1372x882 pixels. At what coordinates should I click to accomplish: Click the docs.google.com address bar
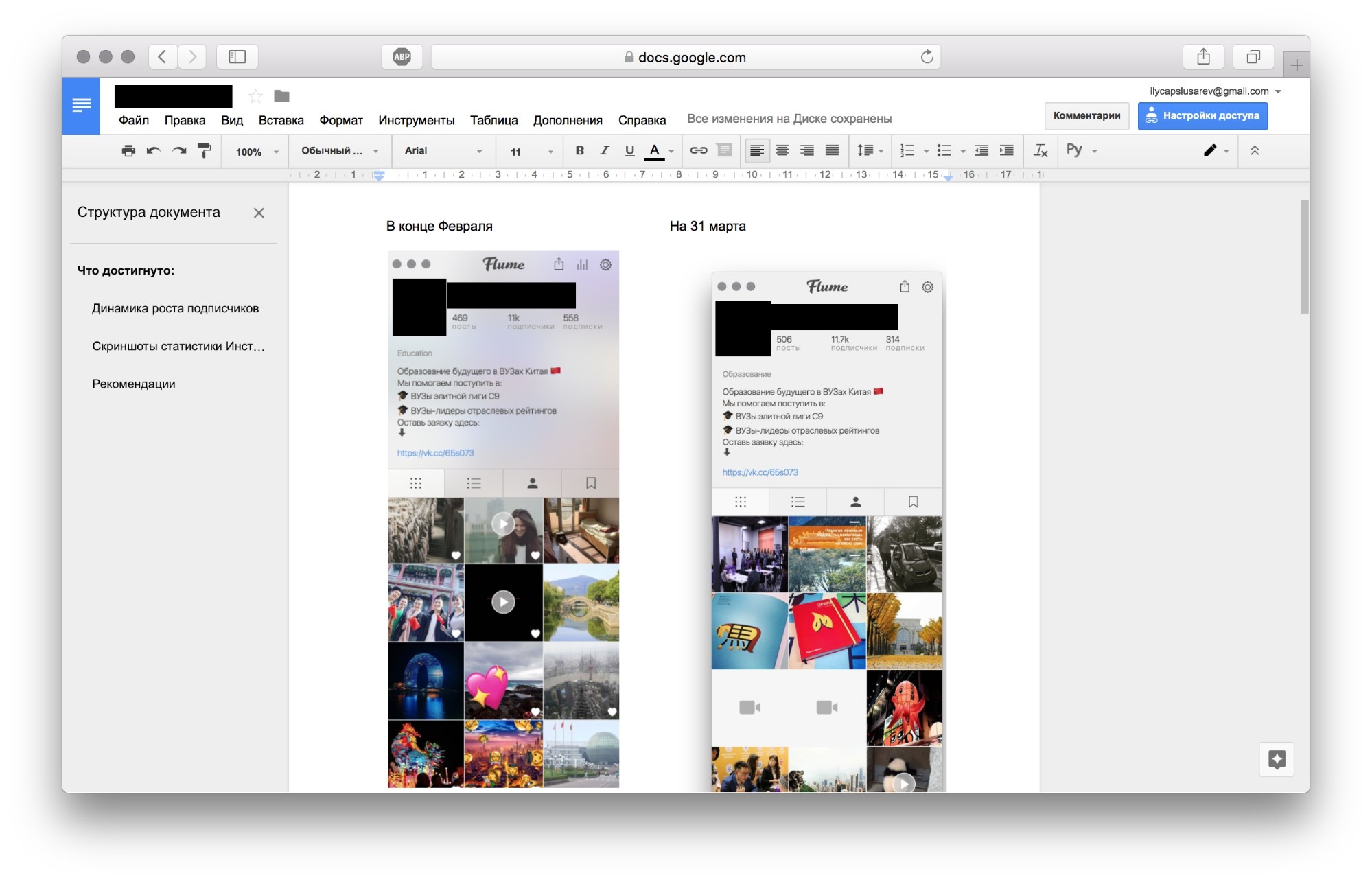685,57
